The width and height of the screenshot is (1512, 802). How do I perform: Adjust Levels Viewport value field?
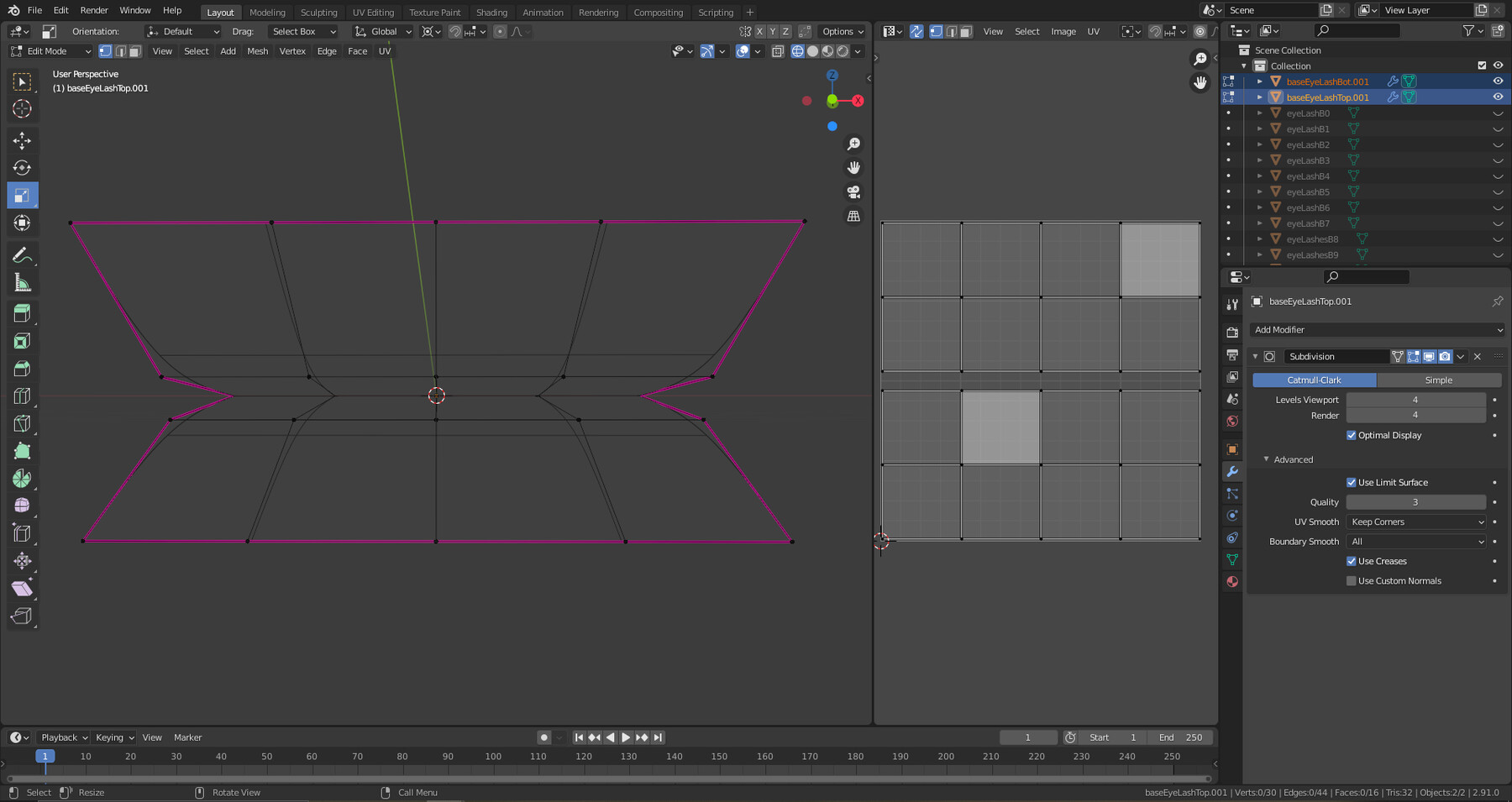1415,400
